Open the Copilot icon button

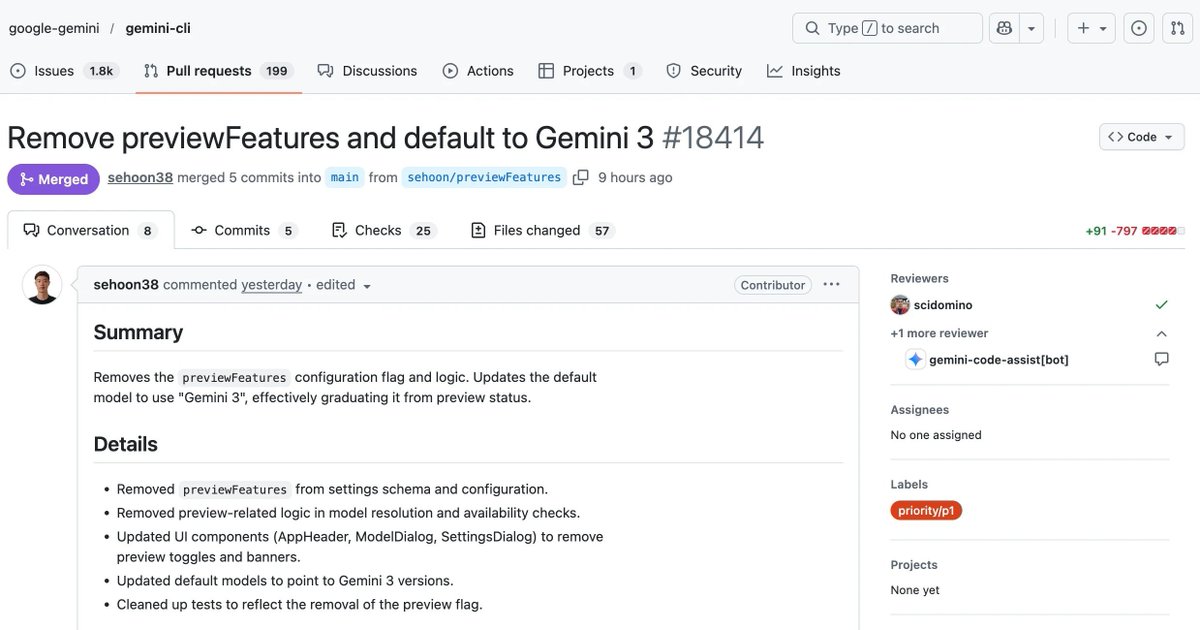(x=1005, y=28)
